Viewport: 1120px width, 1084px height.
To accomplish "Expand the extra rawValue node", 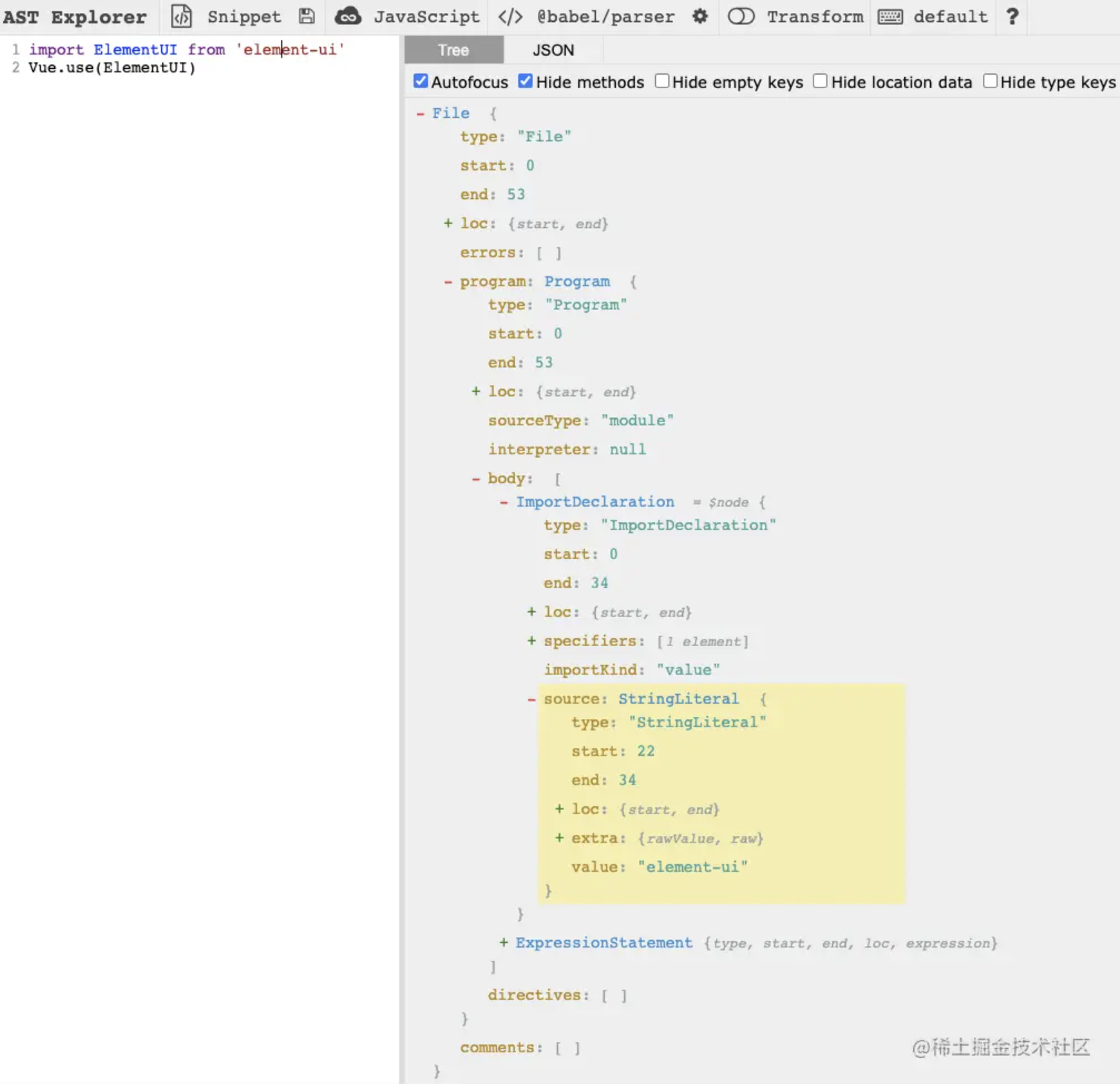I will pos(560,838).
